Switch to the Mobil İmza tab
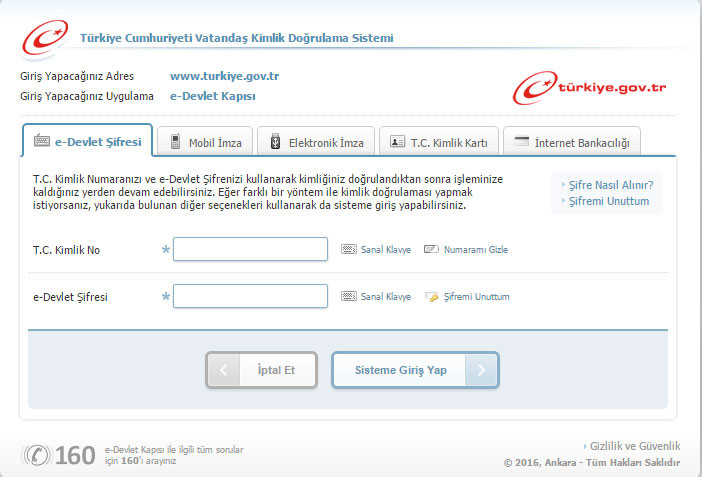Screen dimensions: 702x477 [208, 142]
